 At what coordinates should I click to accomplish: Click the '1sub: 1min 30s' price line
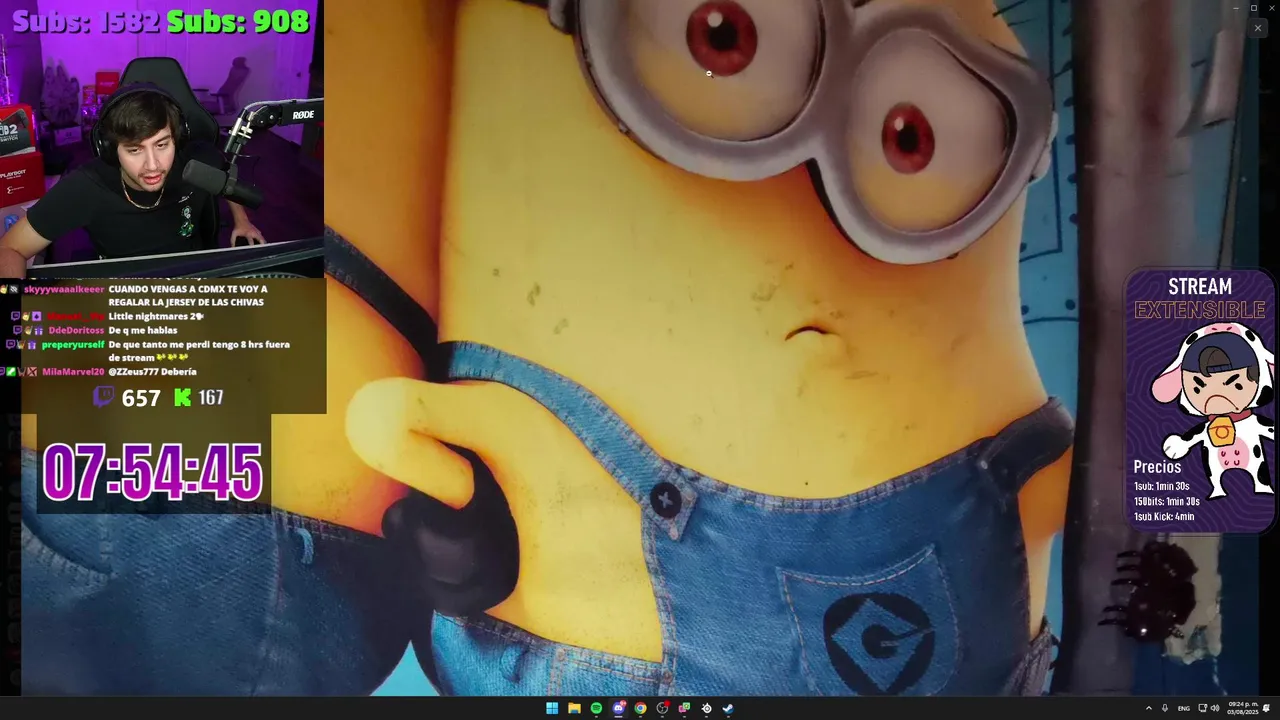coord(1162,486)
